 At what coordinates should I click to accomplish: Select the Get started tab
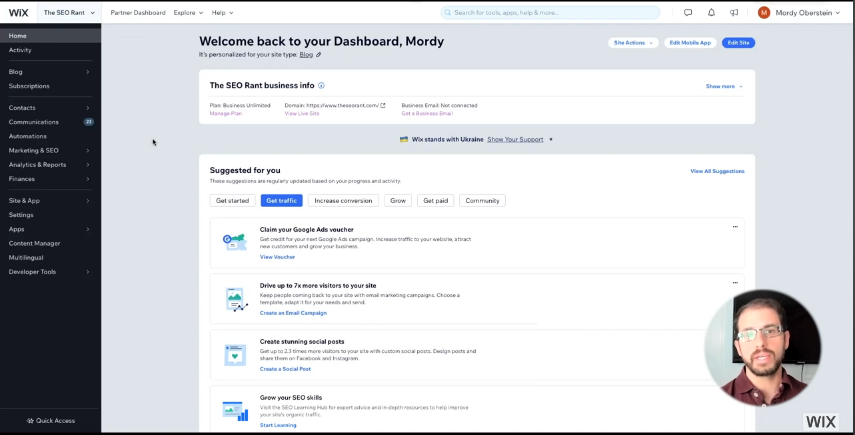pyautogui.click(x=232, y=201)
